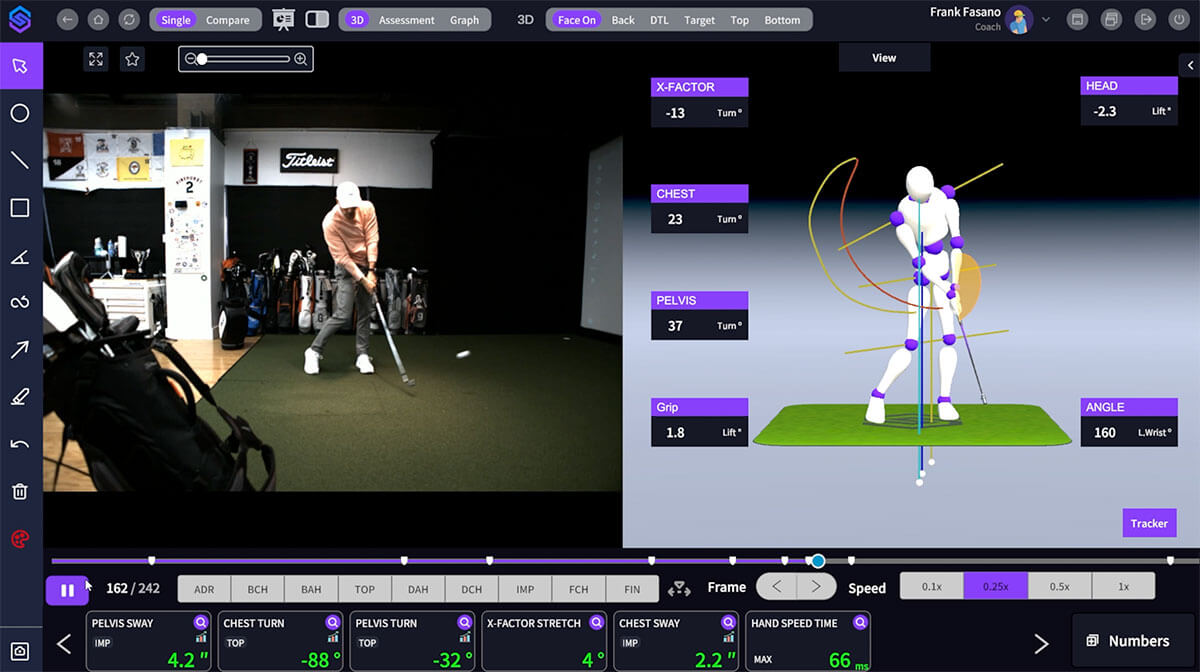Open the Graph view tab
This screenshot has width=1200, height=672.
pos(464,18)
